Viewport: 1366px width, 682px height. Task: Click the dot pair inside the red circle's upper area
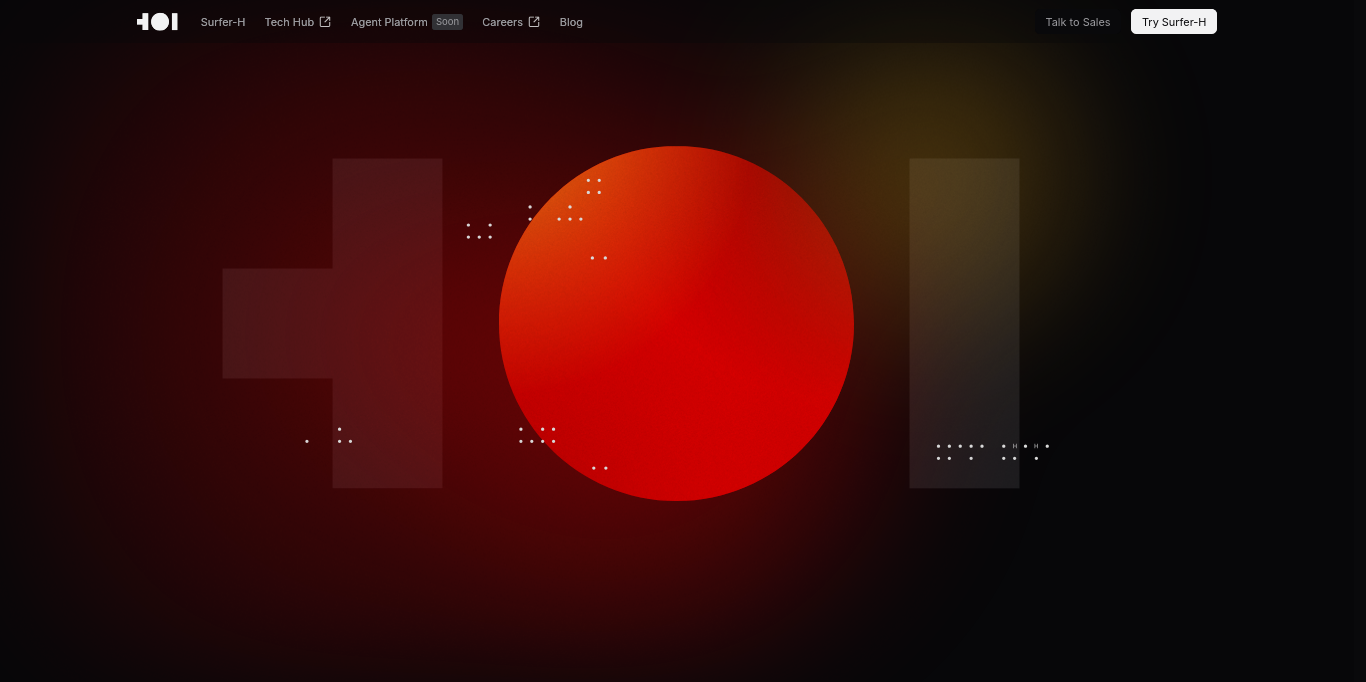pos(598,258)
